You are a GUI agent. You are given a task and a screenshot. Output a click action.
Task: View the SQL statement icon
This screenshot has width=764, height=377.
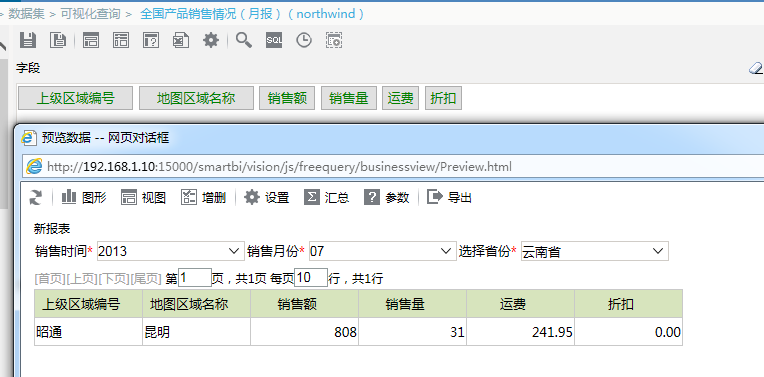[274, 40]
